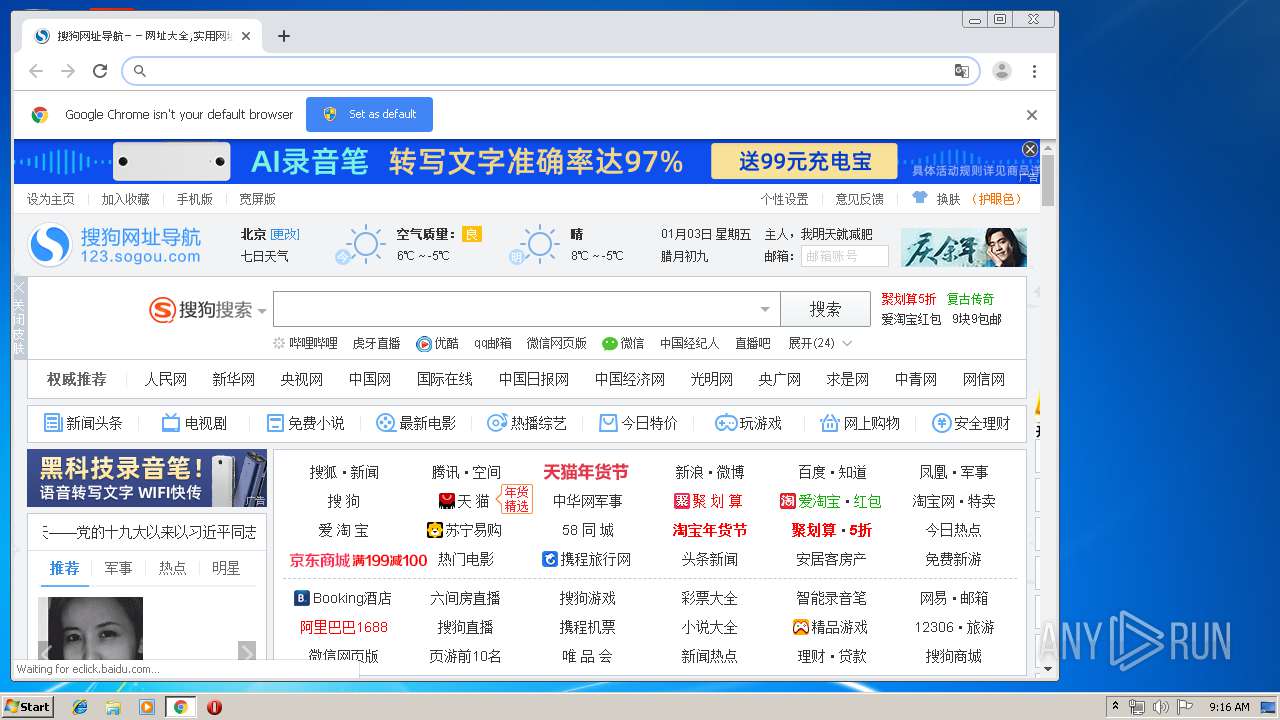Viewport: 1280px width, 720px height.
Task: Click the 设为主页 top link
Action: point(51,199)
